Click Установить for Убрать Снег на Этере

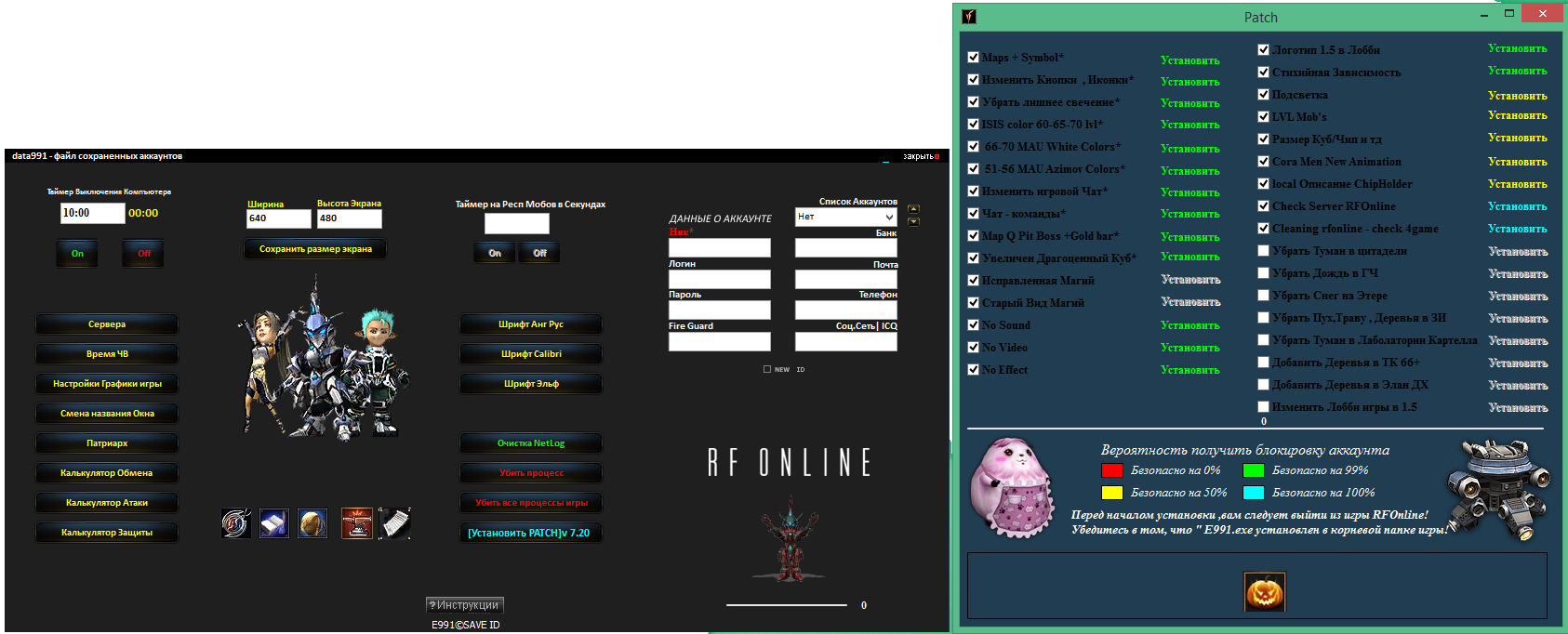[x=1518, y=297]
